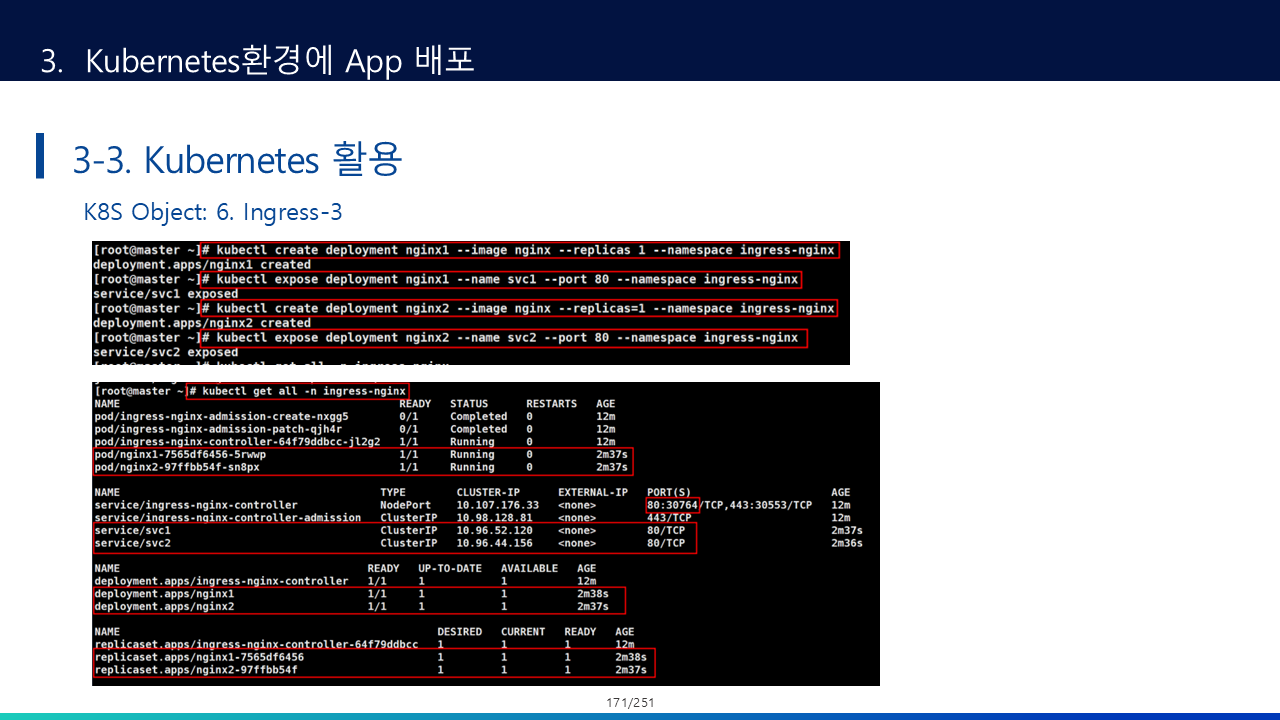Click the "kubectl expose deployment nginx1" command
Viewport: 1280px width, 720px height.
[501, 279]
